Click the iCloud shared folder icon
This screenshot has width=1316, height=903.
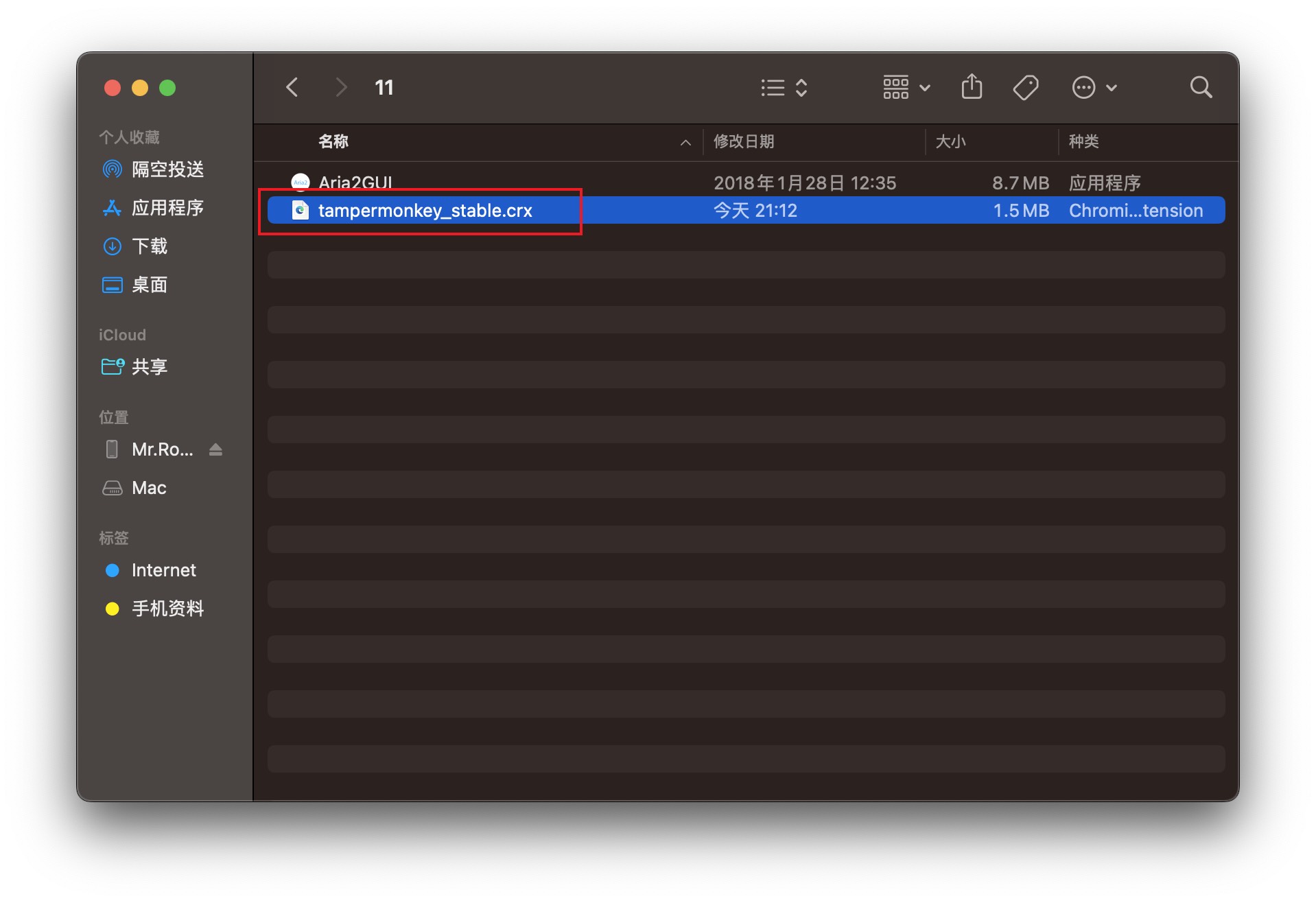click(x=113, y=366)
